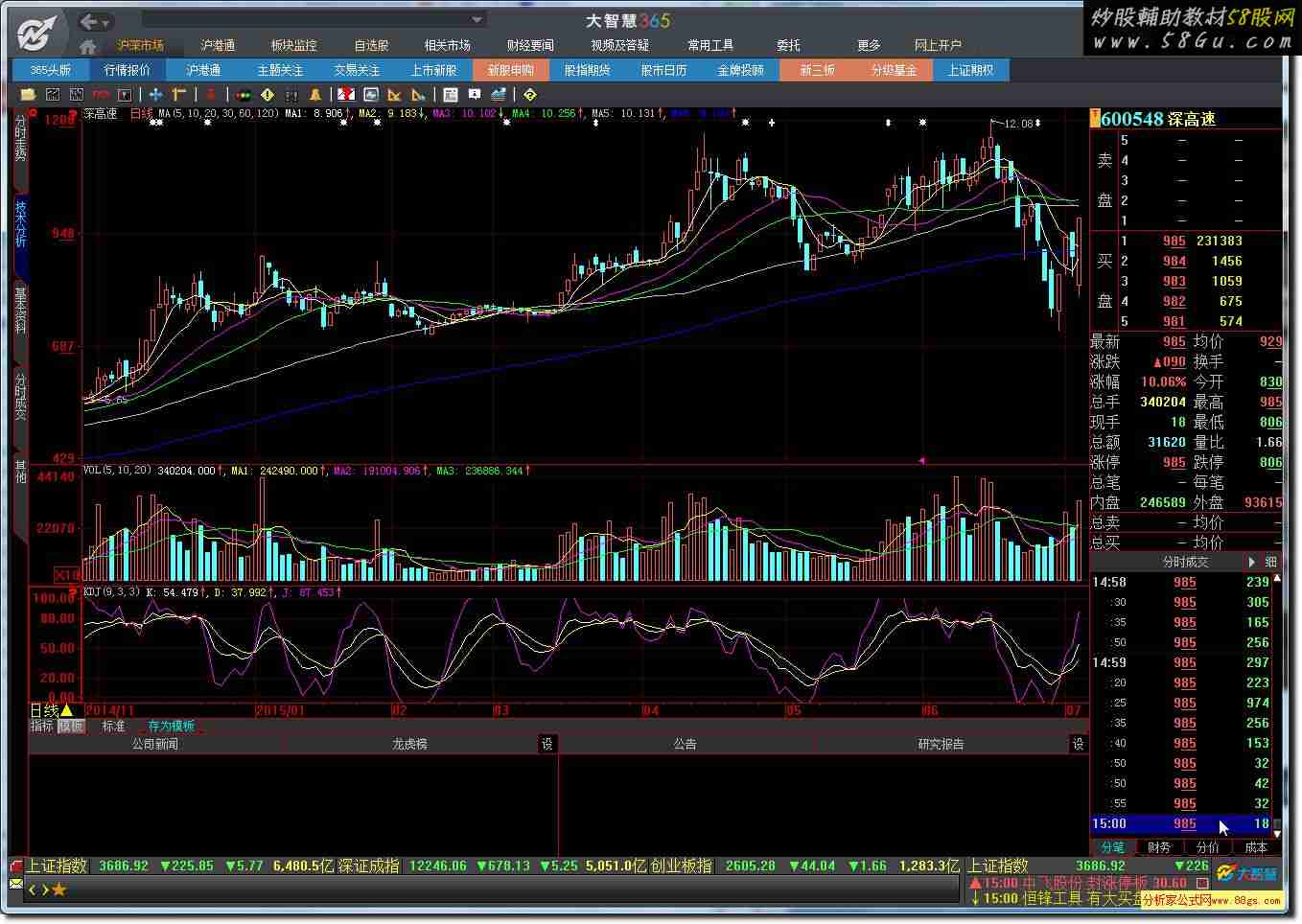Select the 股指期货 tab
Image resolution: width=1302 pixels, height=924 pixels.
(587, 70)
